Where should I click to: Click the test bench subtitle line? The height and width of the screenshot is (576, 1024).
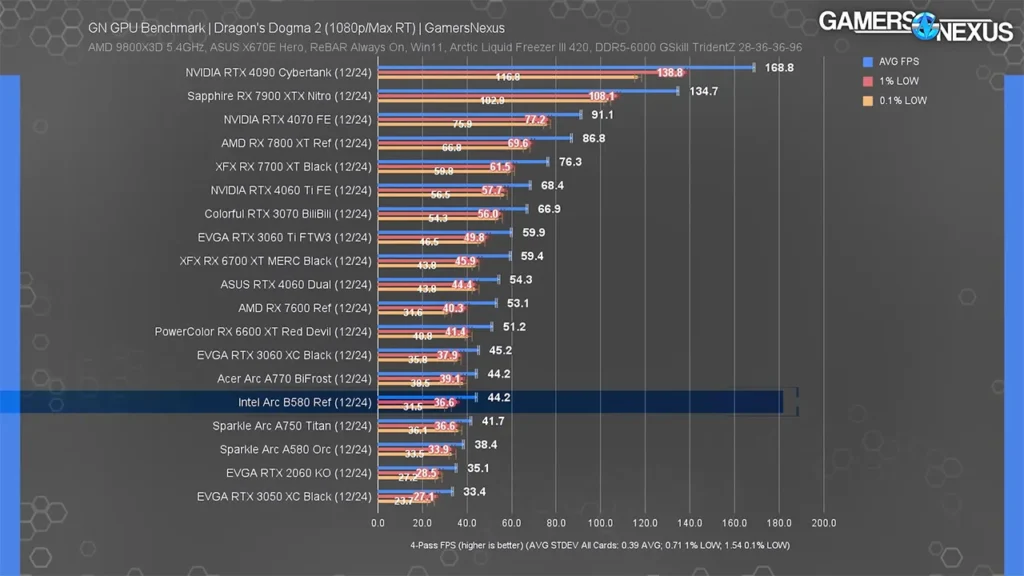(445, 48)
